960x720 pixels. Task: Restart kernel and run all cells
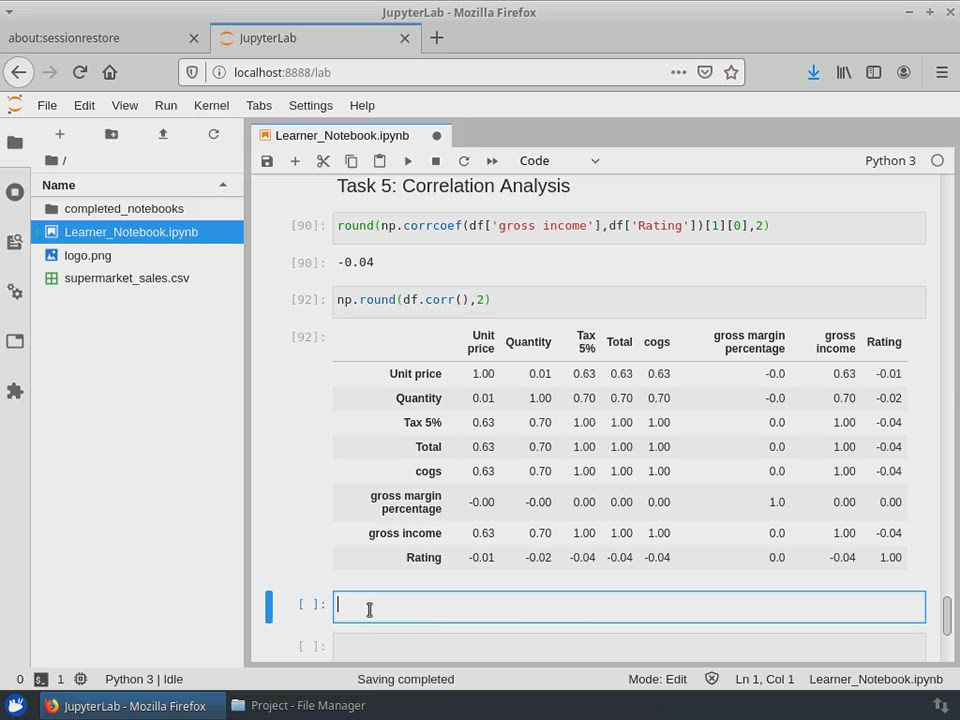click(x=492, y=161)
